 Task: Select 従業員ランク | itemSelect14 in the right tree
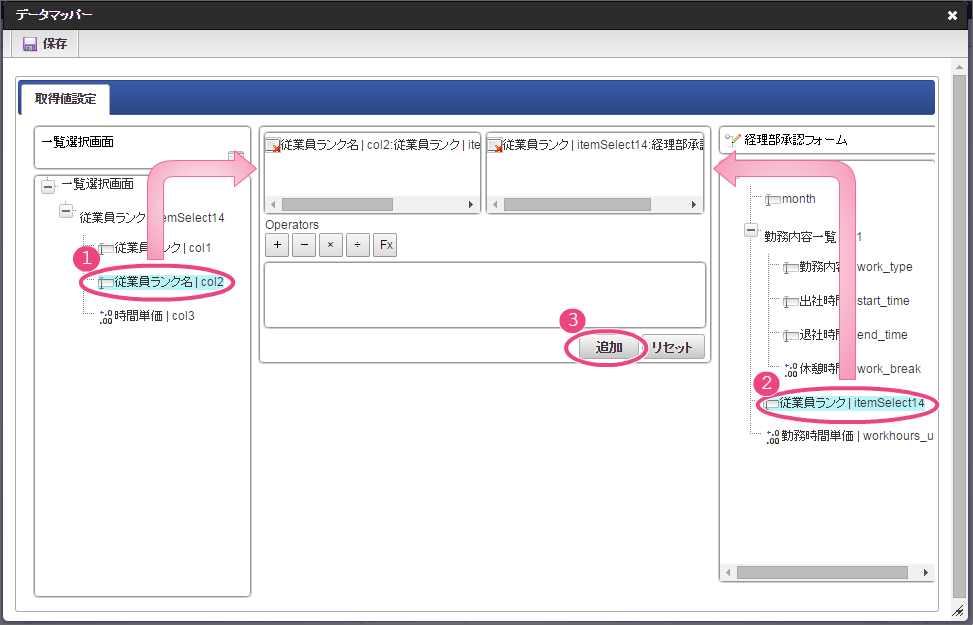[845, 403]
